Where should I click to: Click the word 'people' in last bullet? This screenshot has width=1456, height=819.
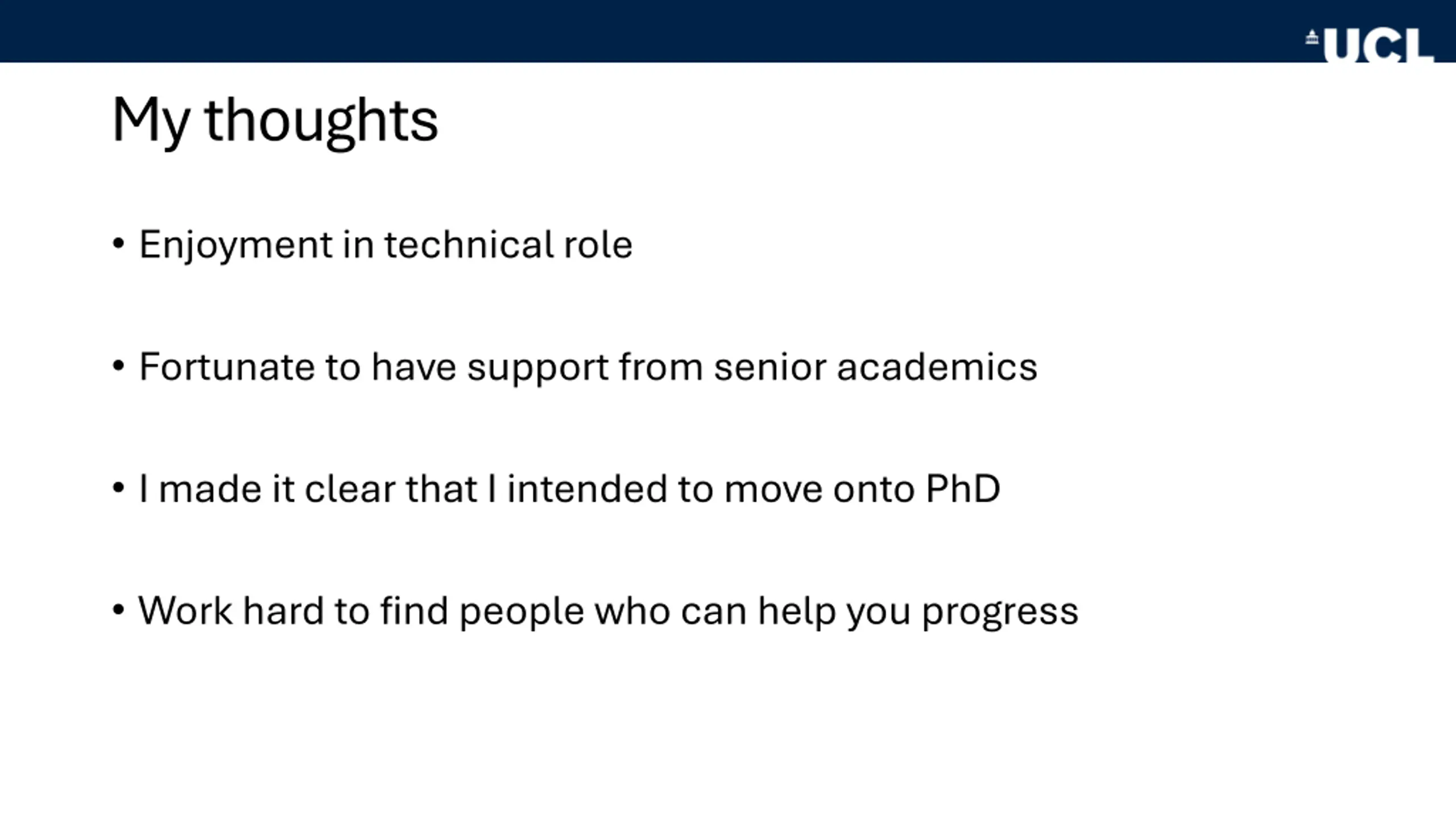(x=522, y=613)
